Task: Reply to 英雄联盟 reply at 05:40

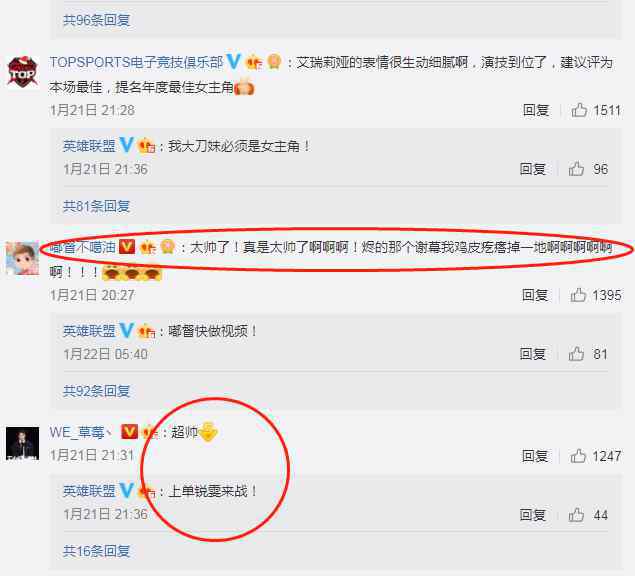Action: (x=533, y=354)
